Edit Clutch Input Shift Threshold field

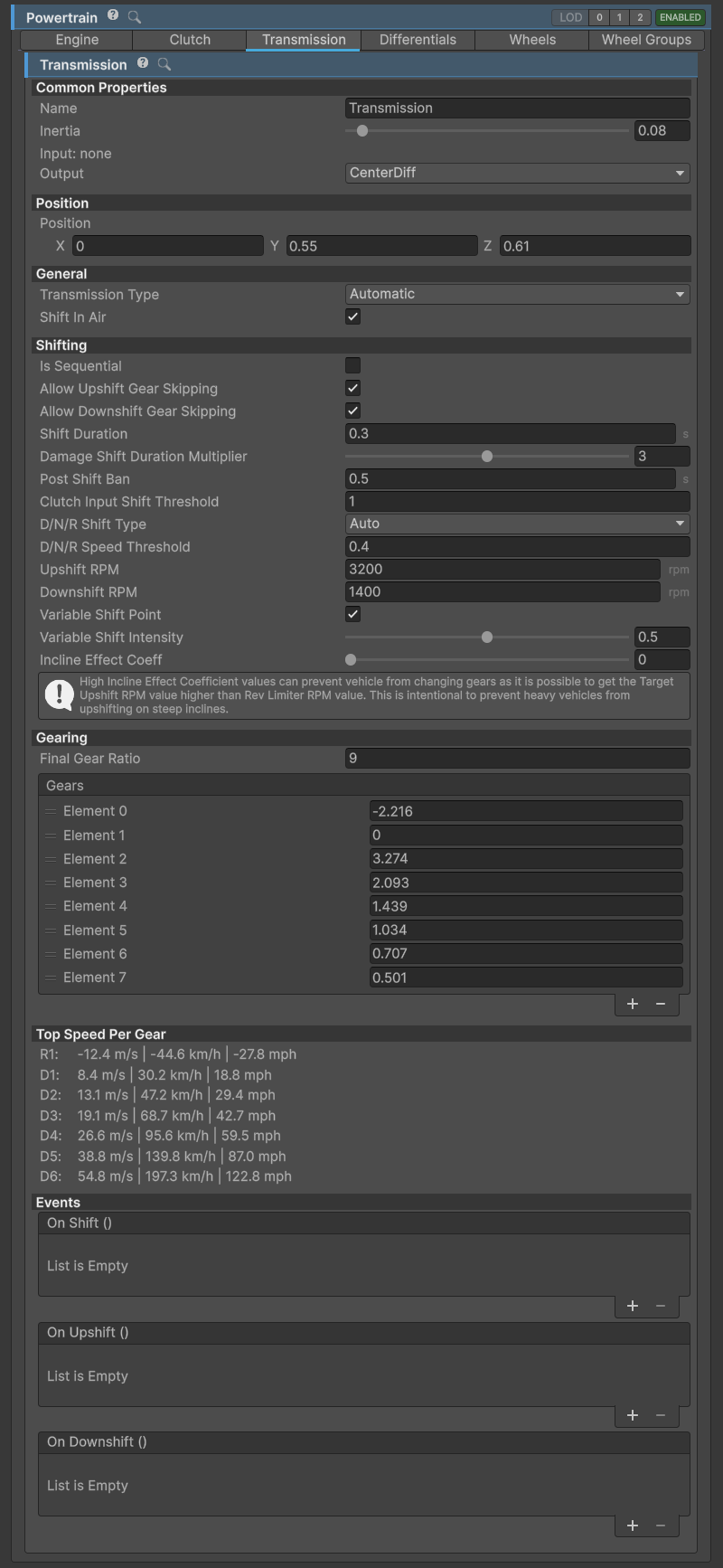pos(517,501)
